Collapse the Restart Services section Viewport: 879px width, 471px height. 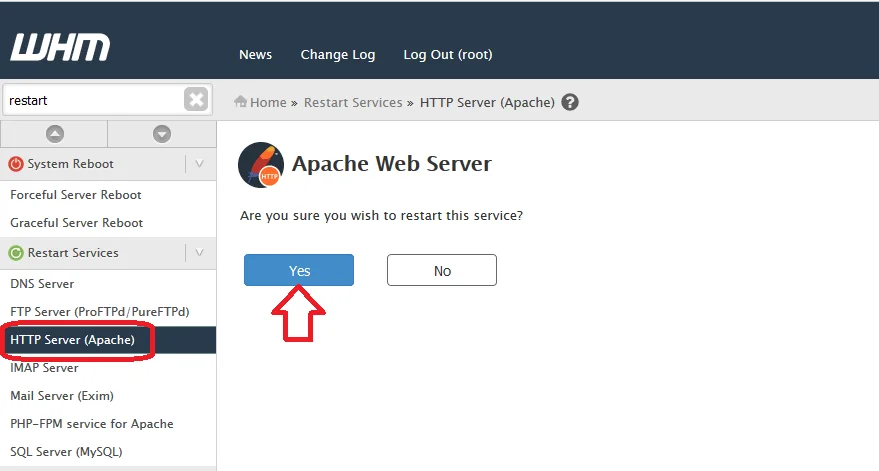tap(199, 253)
